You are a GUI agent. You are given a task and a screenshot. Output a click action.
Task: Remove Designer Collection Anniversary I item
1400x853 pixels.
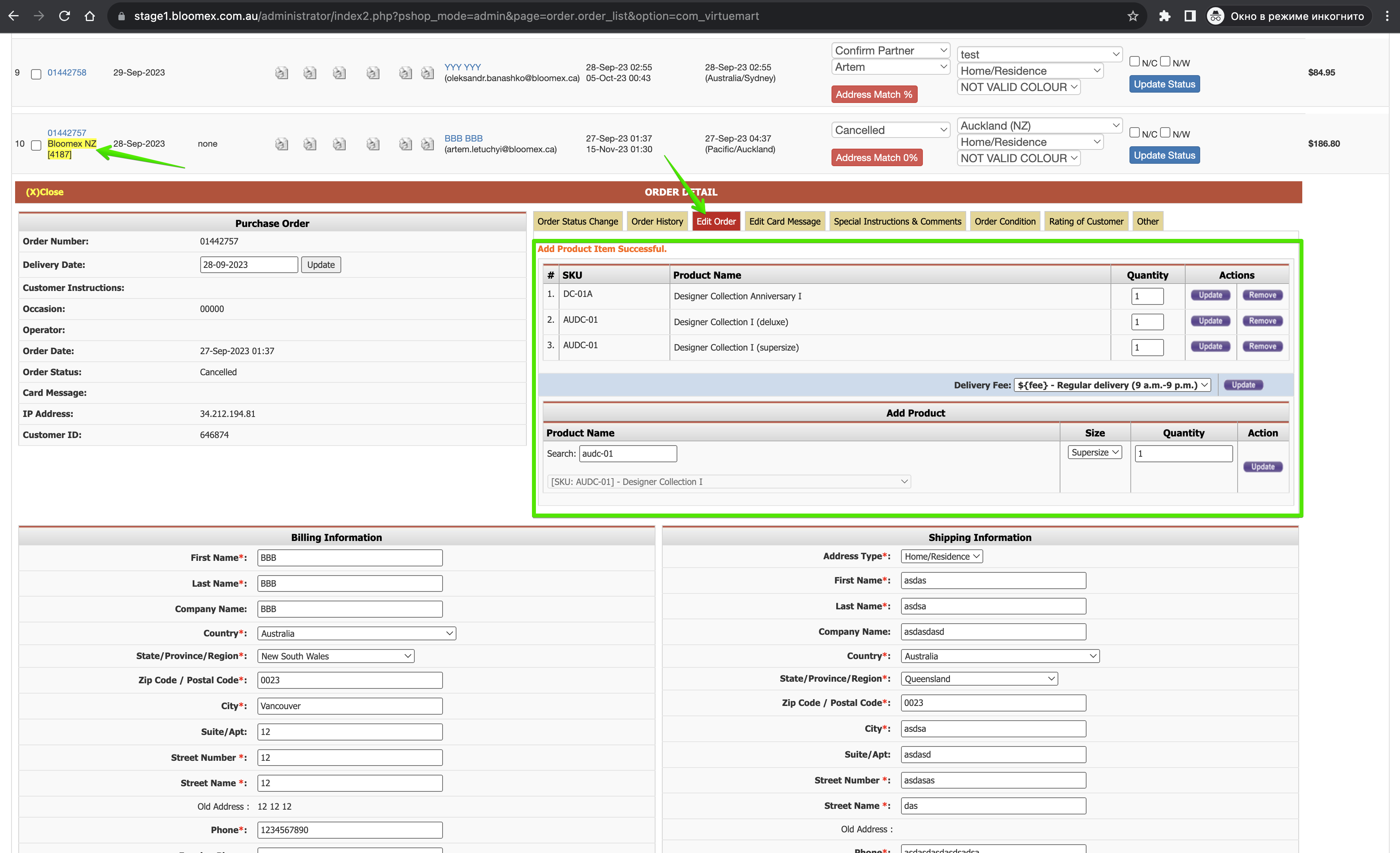click(1263, 295)
